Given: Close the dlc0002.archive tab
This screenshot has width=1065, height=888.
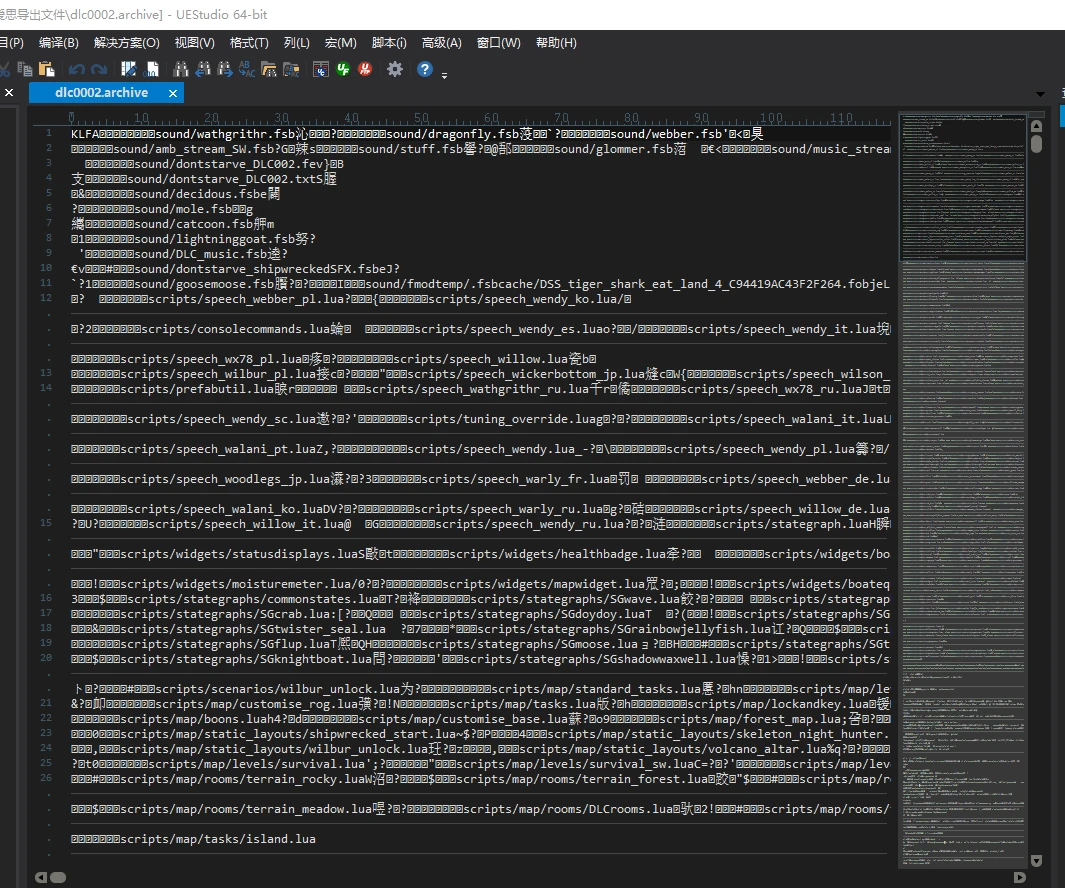Looking at the screenshot, I should pos(173,93).
